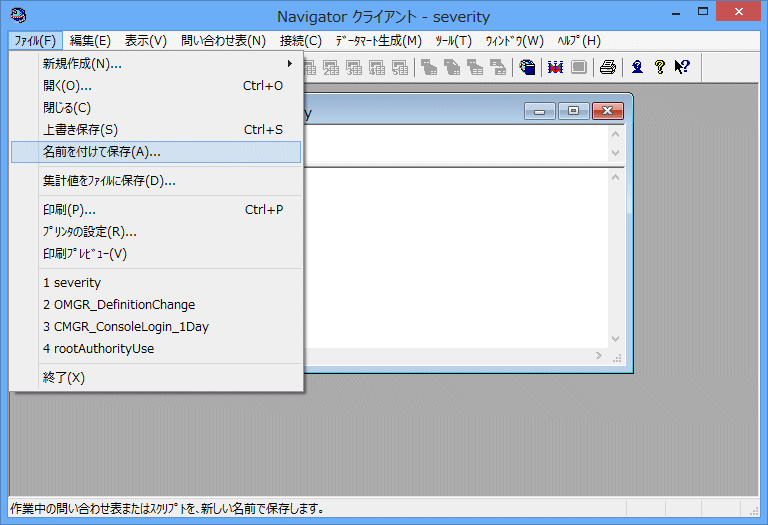Viewport: 768px width, 525px height.
Task: Click the red and blue butterfly icon
Action: (x=555, y=67)
